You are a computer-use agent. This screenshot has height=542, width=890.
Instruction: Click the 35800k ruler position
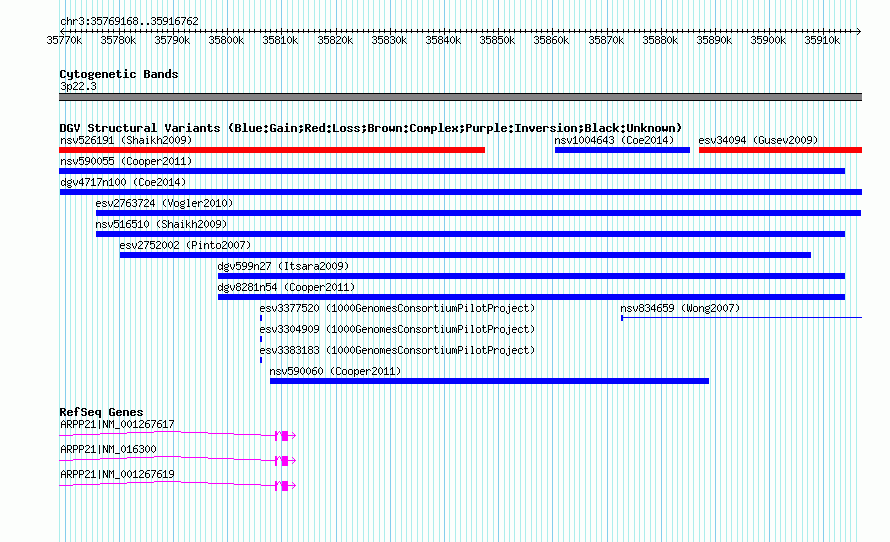226,40
